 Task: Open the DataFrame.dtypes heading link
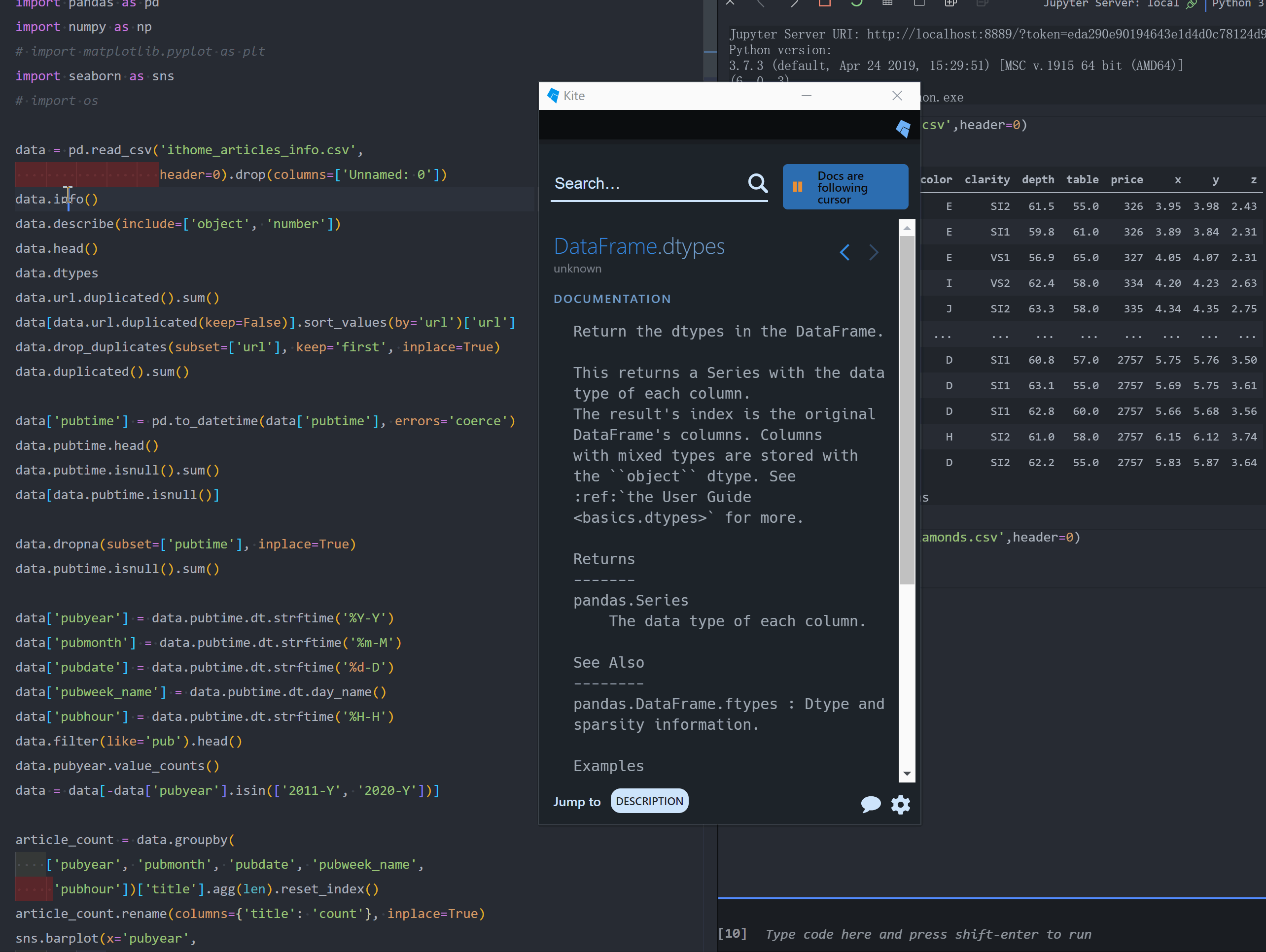point(639,246)
